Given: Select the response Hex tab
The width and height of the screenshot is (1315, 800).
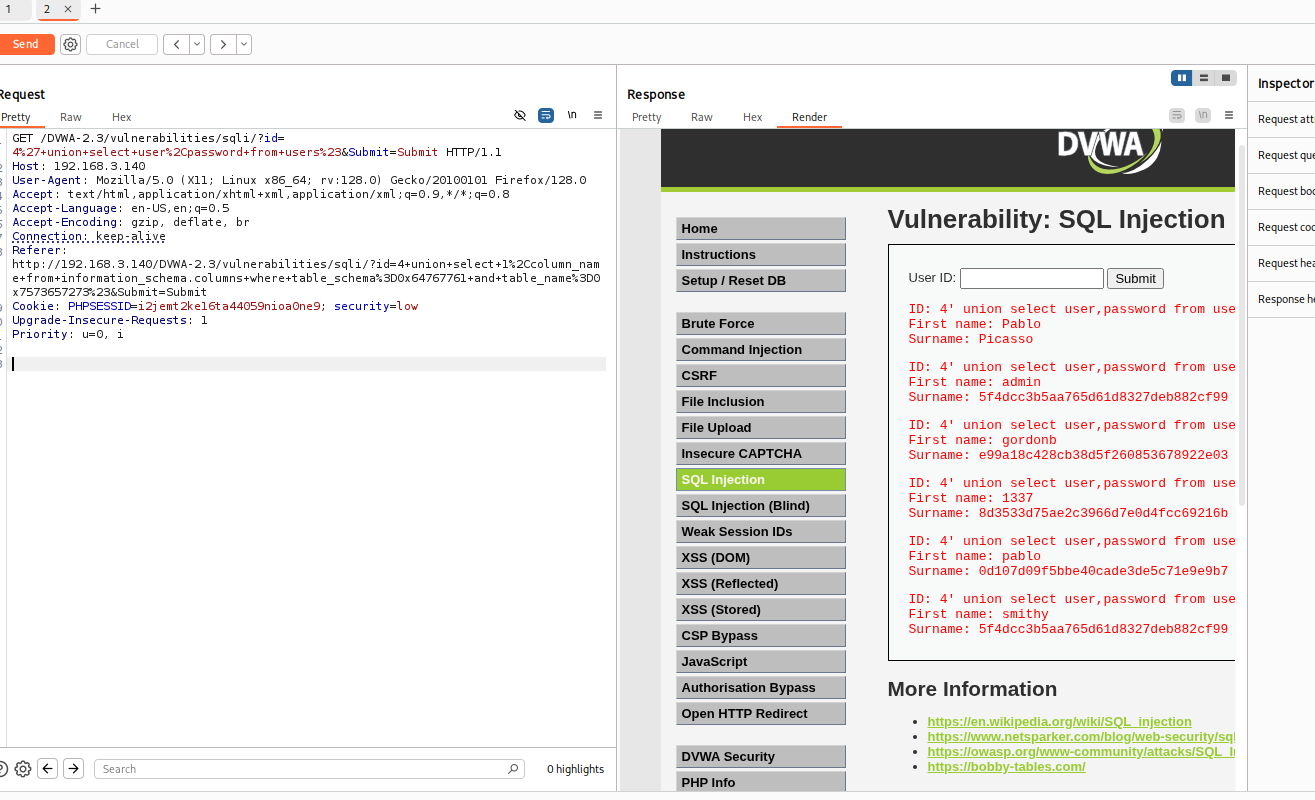Looking at the screenshot, I should coord(753,117).
